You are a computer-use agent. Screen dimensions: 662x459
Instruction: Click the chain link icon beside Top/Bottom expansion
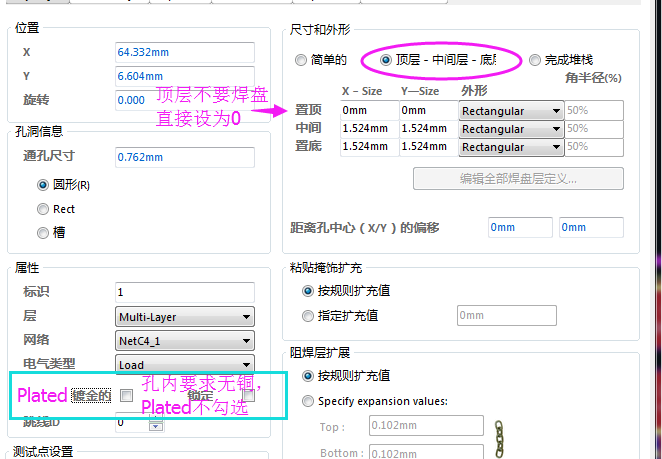(x=493, y=438)
